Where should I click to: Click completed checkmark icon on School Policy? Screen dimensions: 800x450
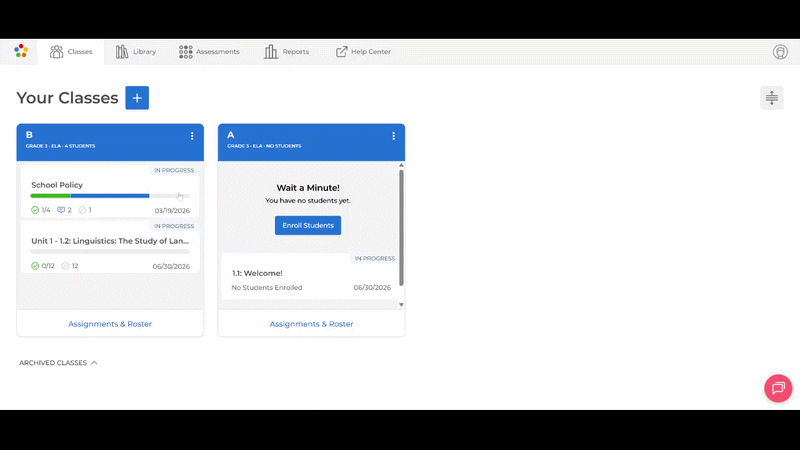tap(35, 210)
